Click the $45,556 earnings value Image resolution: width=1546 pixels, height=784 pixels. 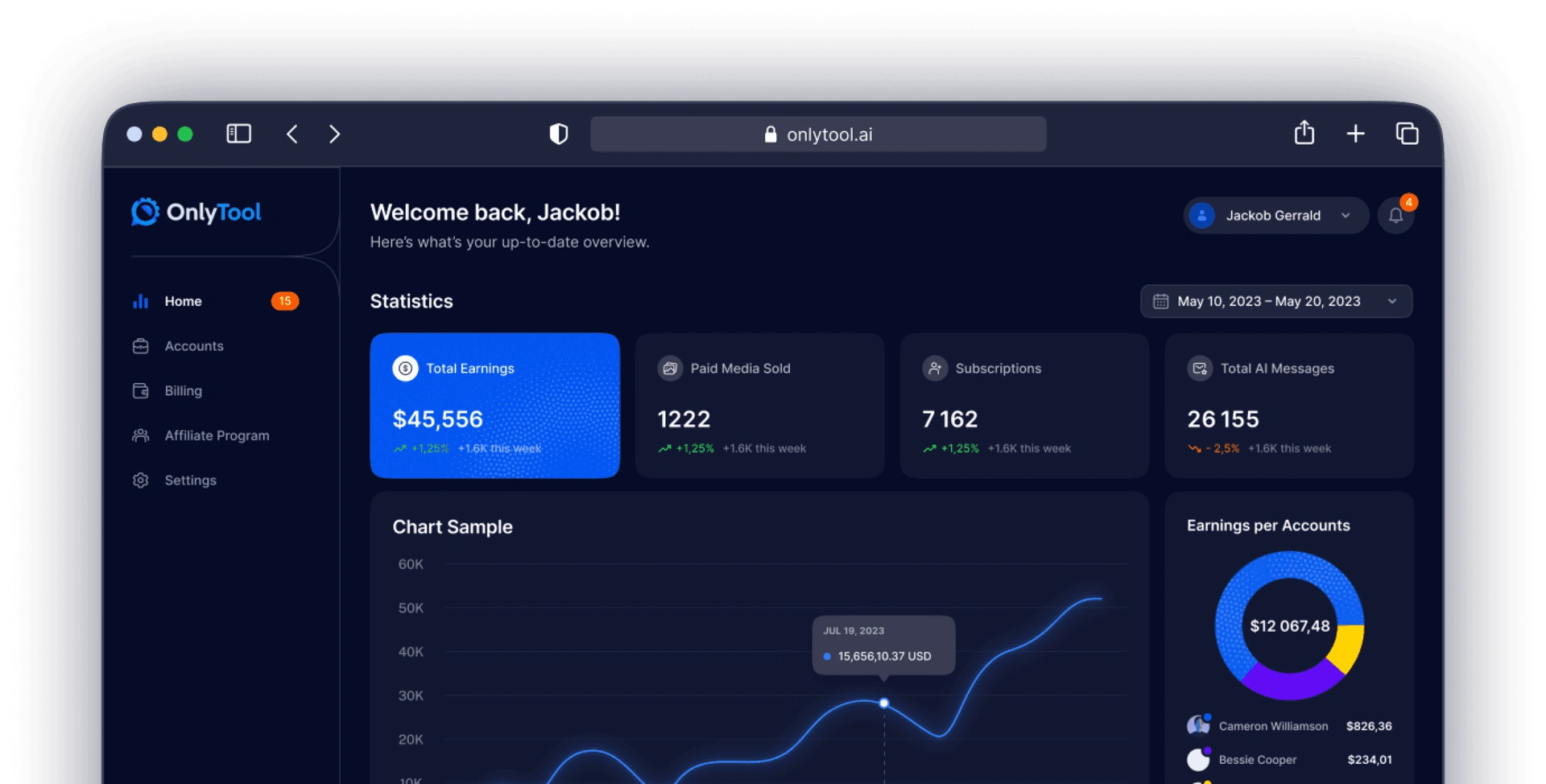click(438, 419)
